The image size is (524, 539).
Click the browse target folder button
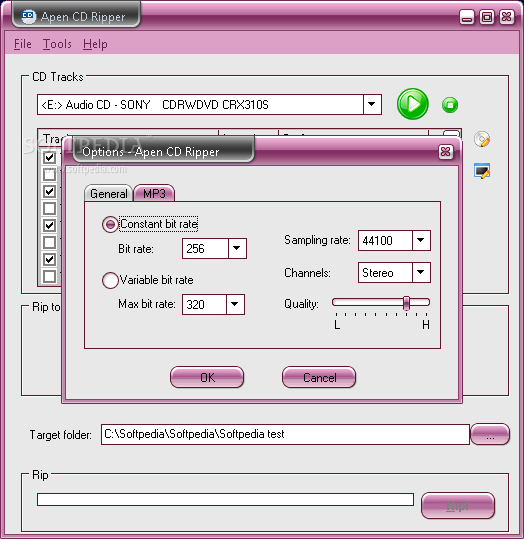click(x=490, y=434)
